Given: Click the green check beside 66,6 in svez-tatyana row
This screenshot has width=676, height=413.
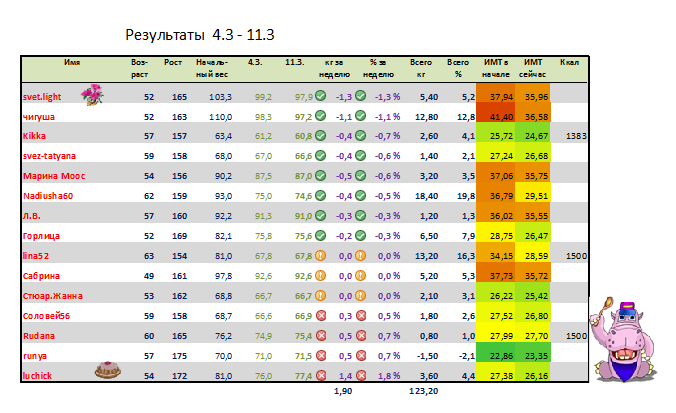Looking at the screenshot, I should pos(320,155).
